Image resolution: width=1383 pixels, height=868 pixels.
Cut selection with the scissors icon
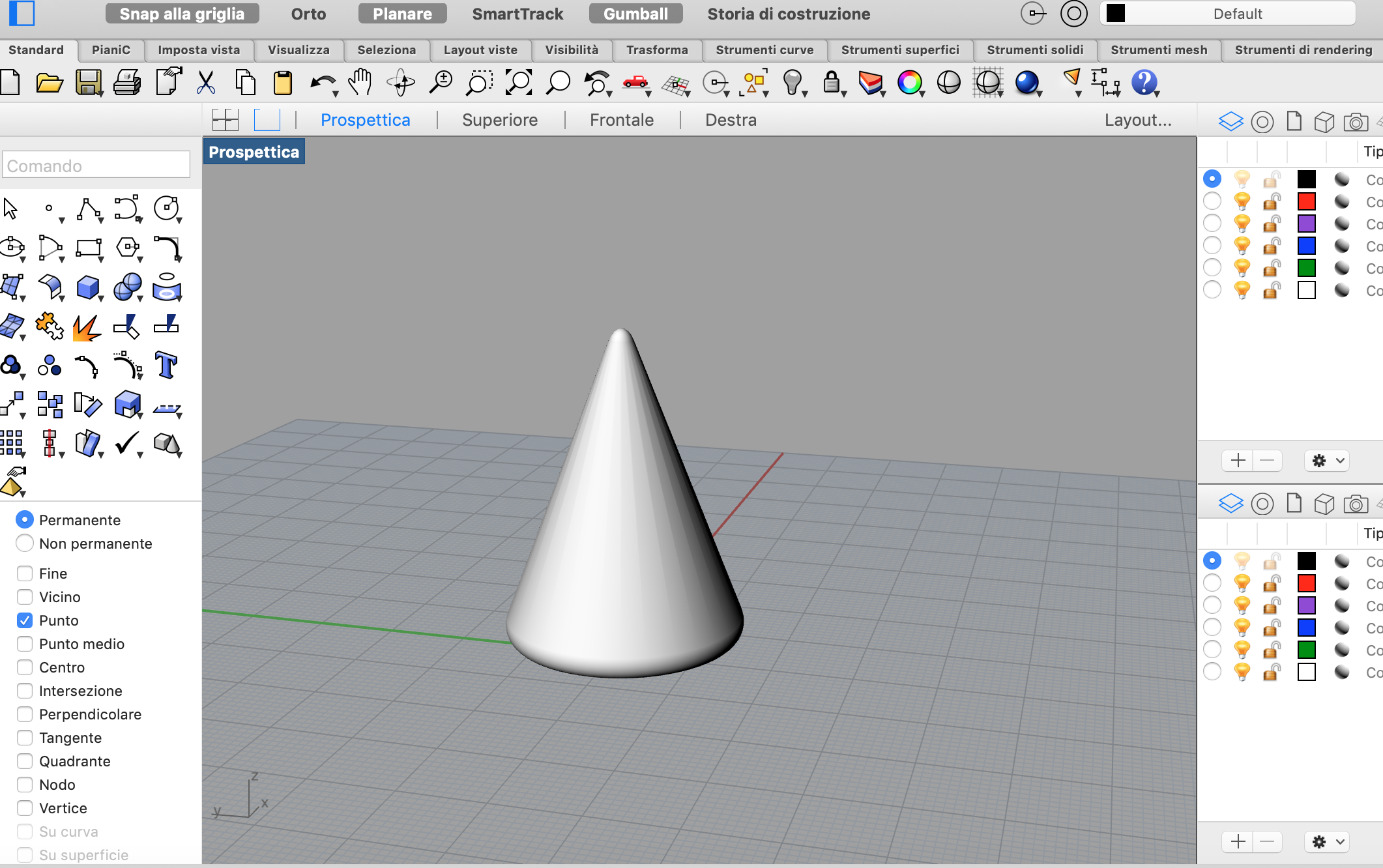206,83
